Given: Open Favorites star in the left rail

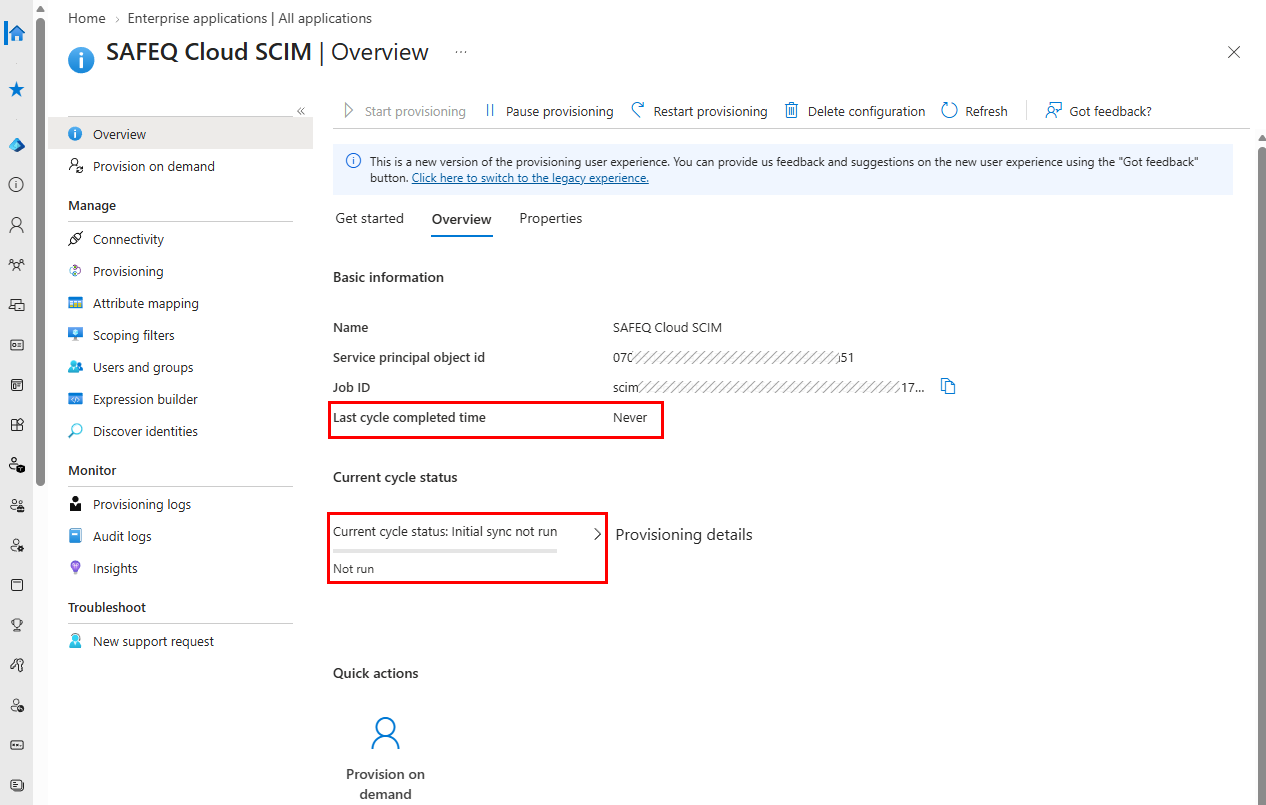Looking at the screenshot, I should click(16, 90).
